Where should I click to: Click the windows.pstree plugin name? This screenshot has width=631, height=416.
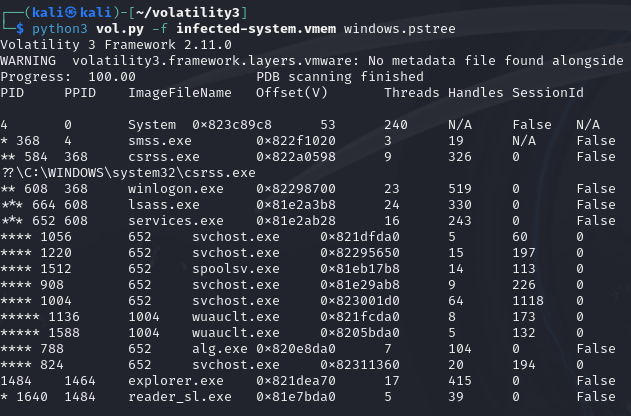tap(400, 29)
